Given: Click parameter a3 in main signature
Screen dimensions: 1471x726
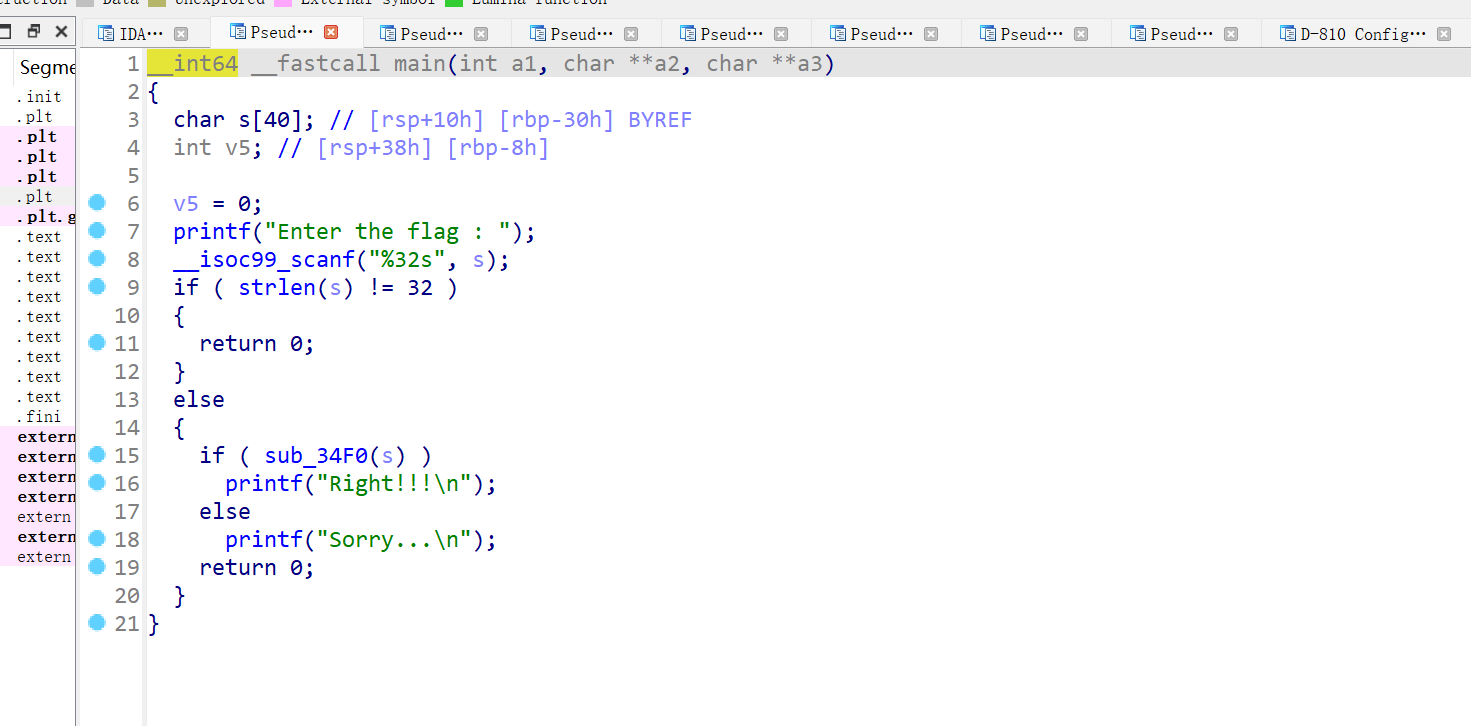Looking at the screenshot, I should pyautogui.click(x=809, y=64).
